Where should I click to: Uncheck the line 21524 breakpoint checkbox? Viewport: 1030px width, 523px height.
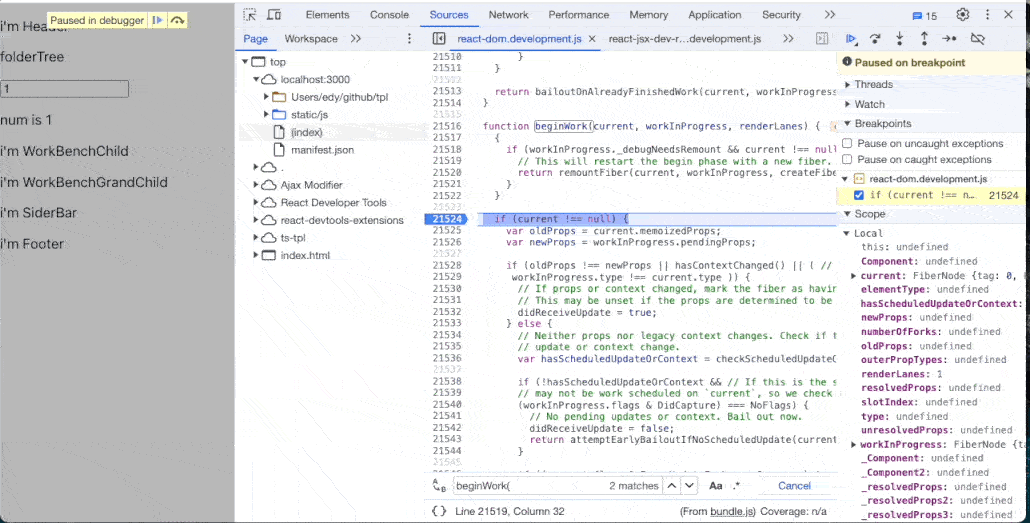[x=859, y=195]
